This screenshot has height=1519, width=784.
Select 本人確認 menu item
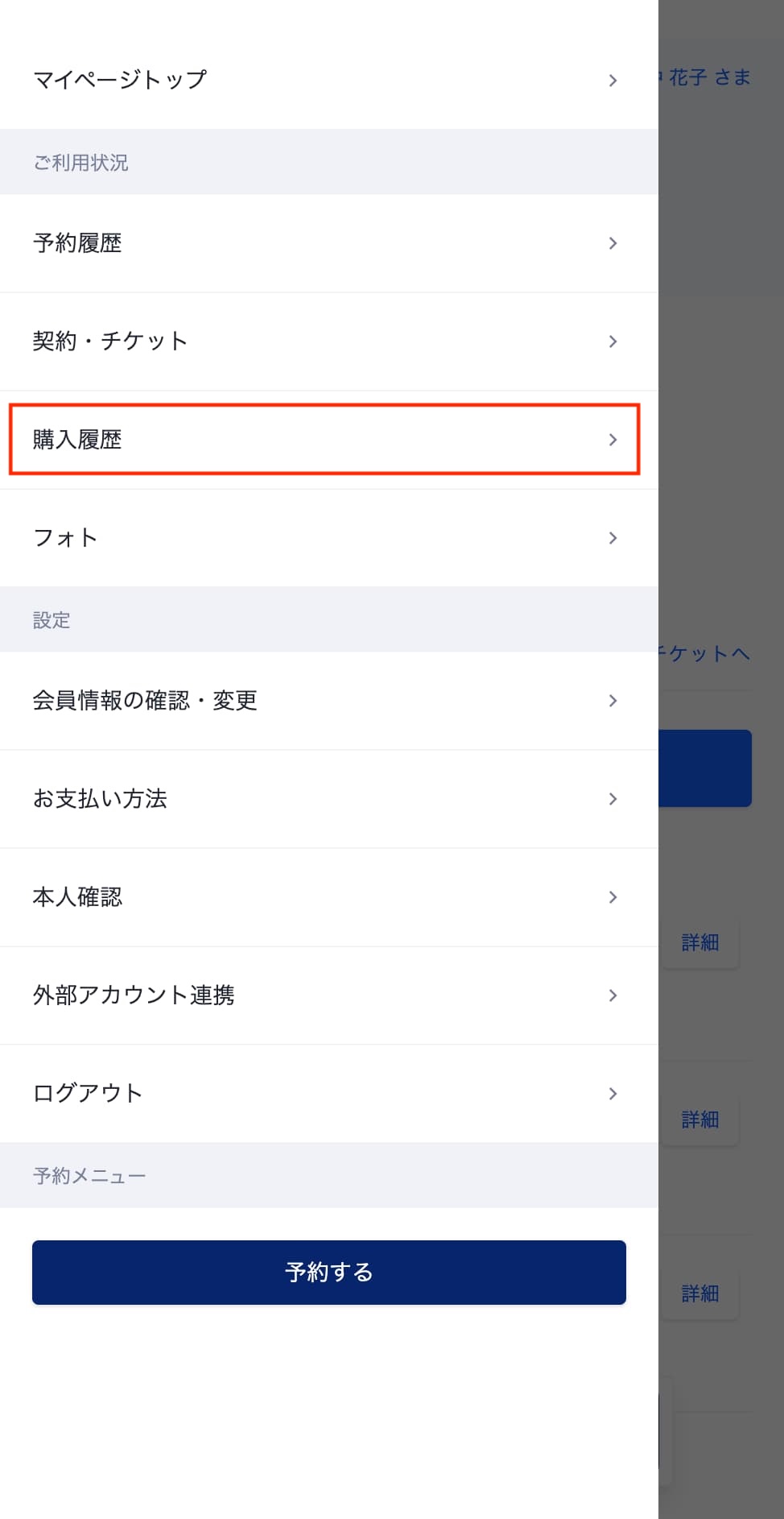[x=328, y=897]
